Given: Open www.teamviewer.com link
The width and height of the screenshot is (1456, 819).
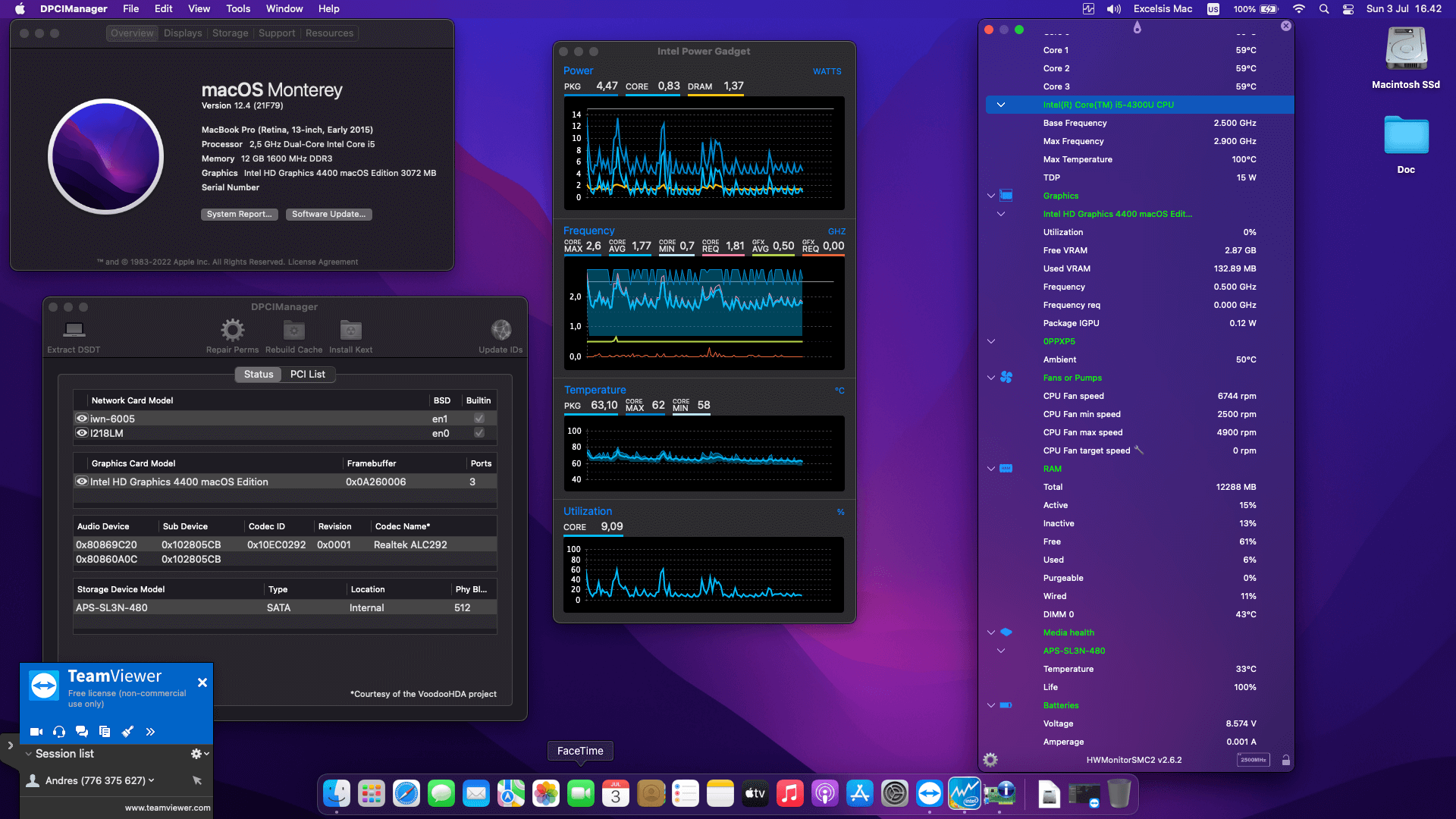Looking at the screenshot, I should coord(168,808).
